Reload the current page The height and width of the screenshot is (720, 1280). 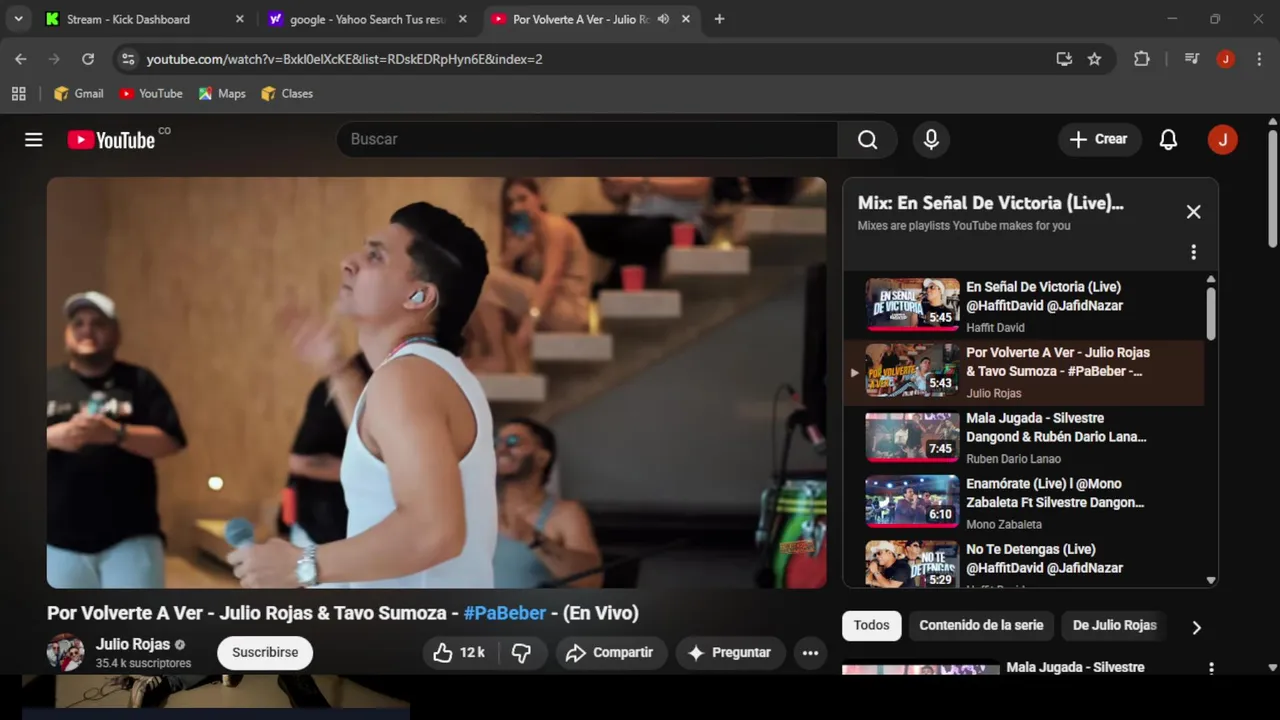(x=88, y=59)
